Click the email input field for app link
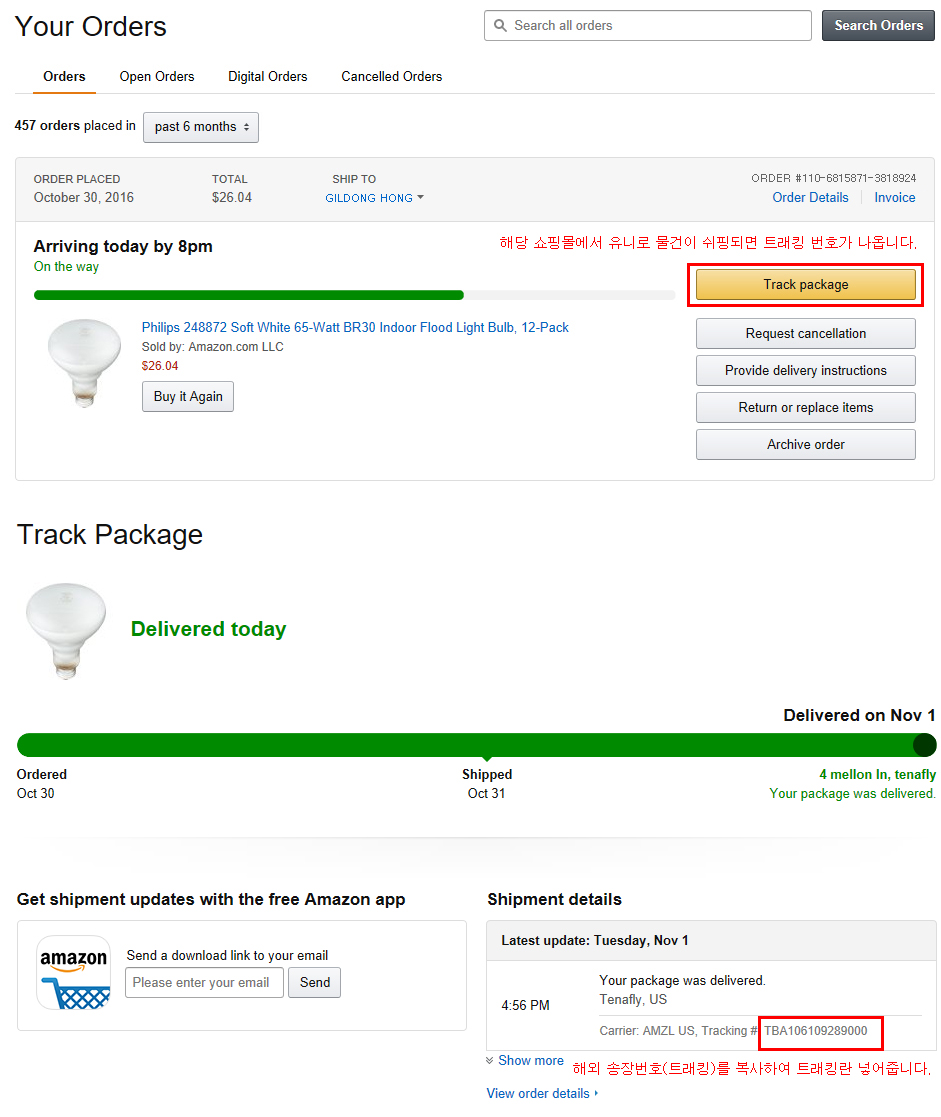 point(204,982)
